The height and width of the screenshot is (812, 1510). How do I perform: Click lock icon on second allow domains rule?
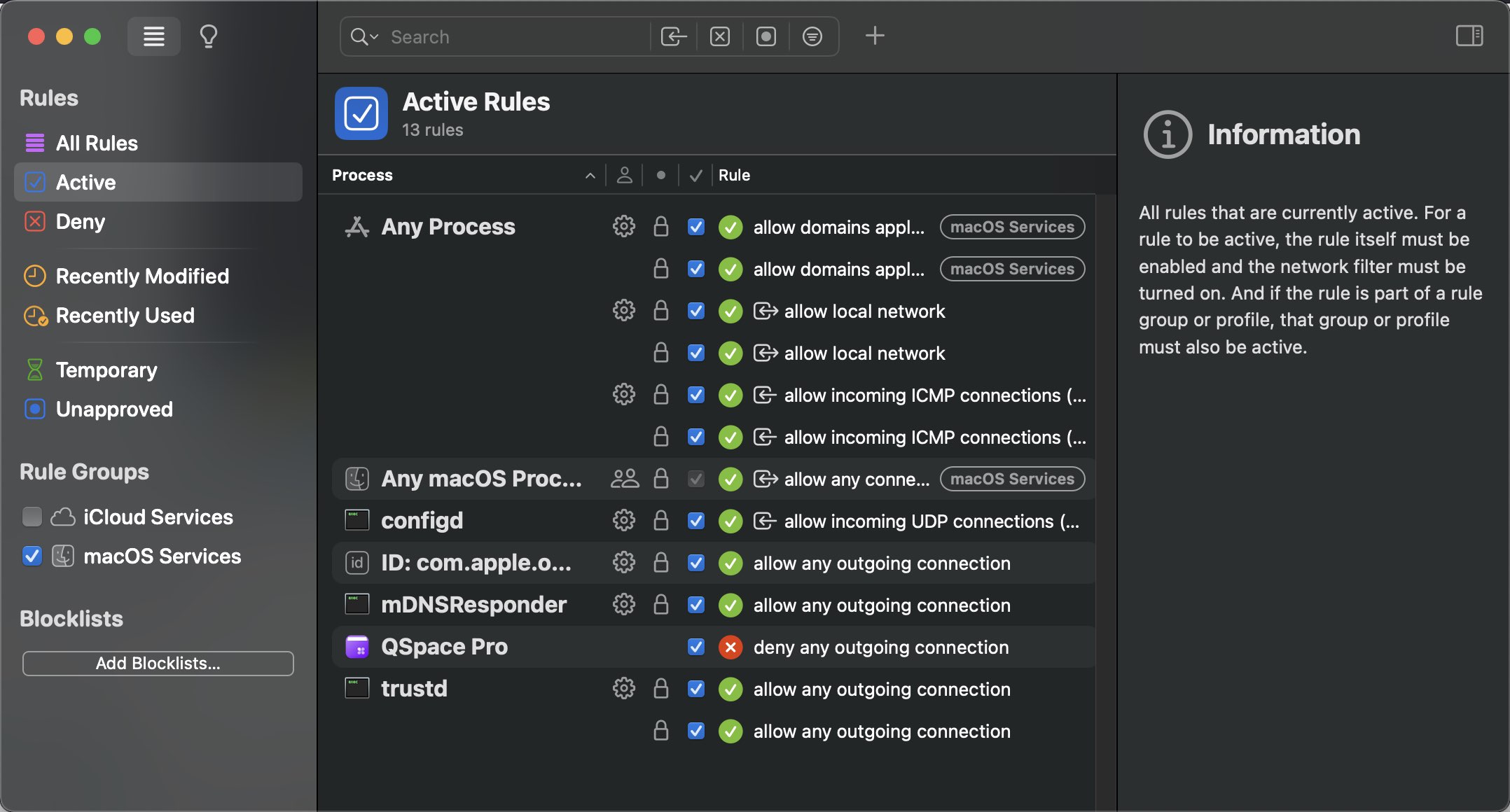[x=660, y=268]
